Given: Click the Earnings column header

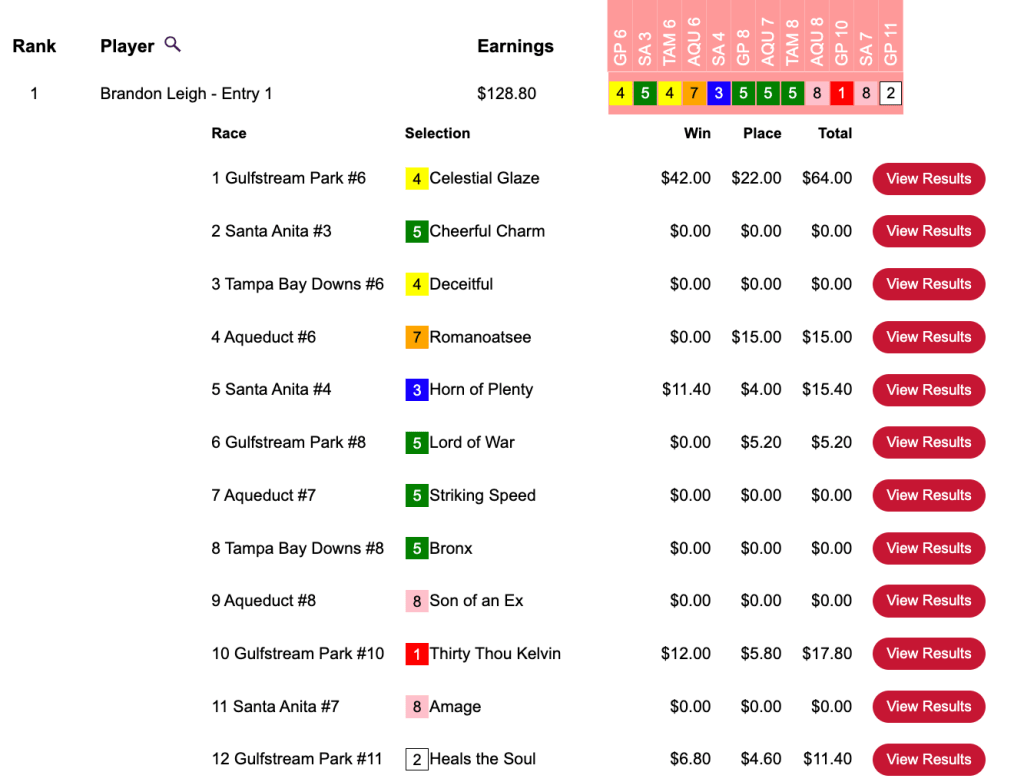Looking at the screenshot, I should click(x=515, y=46).
